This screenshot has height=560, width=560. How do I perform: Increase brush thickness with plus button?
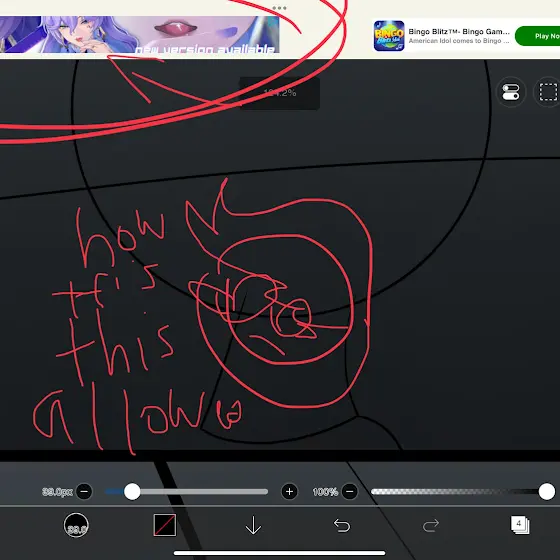point(289,492)
